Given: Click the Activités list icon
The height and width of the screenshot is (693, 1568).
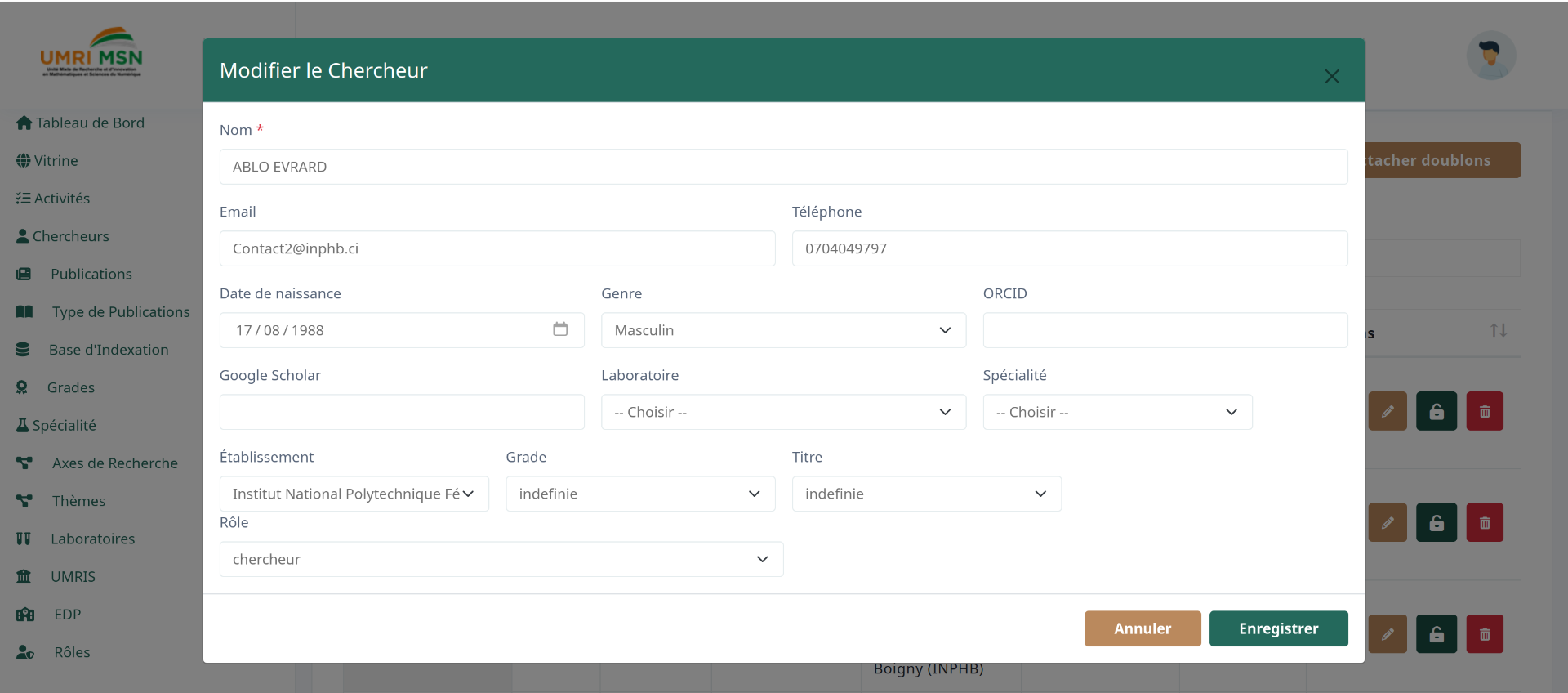Looking at the screenshot, I should coord(24,199).
